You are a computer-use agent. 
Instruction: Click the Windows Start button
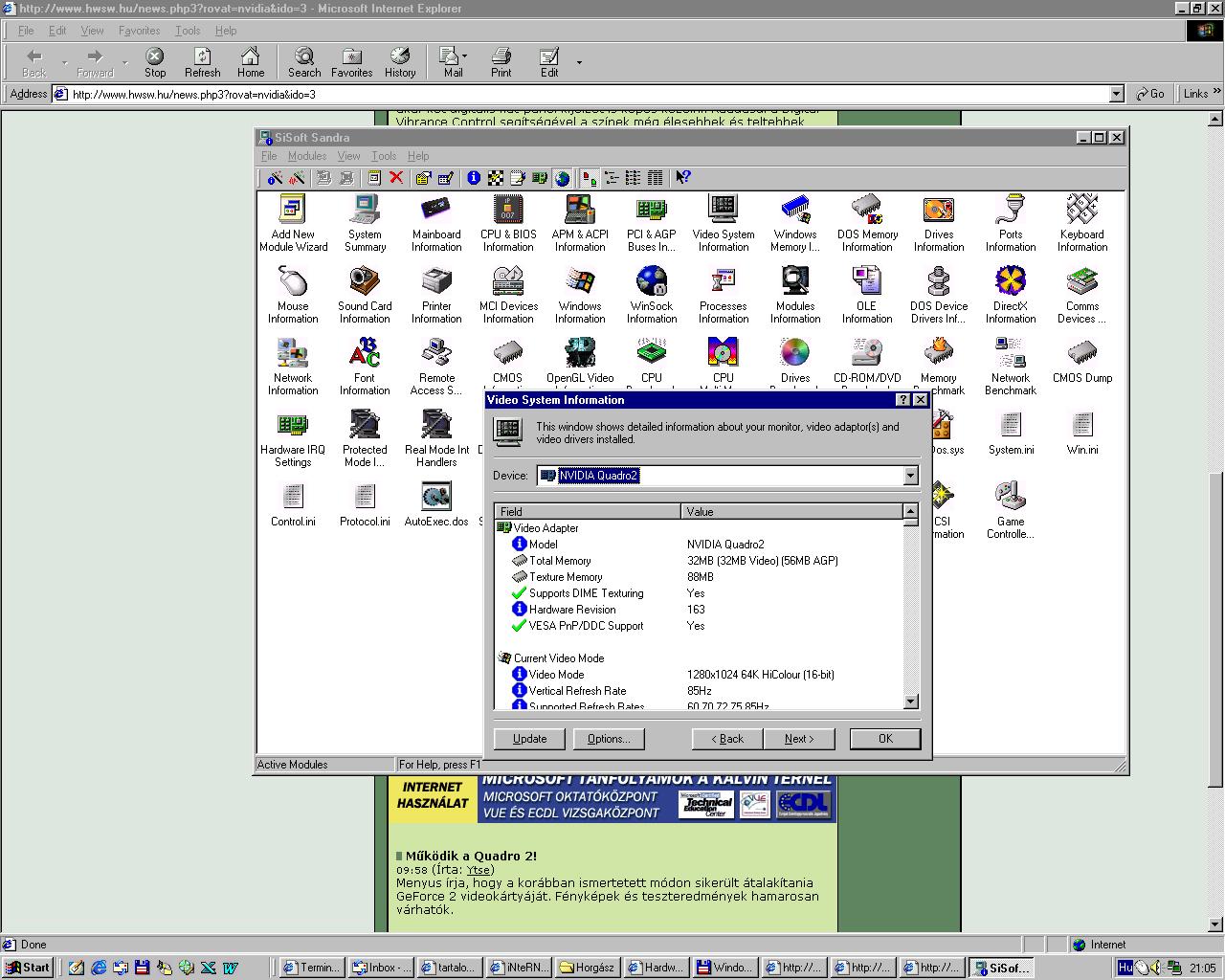28,968
